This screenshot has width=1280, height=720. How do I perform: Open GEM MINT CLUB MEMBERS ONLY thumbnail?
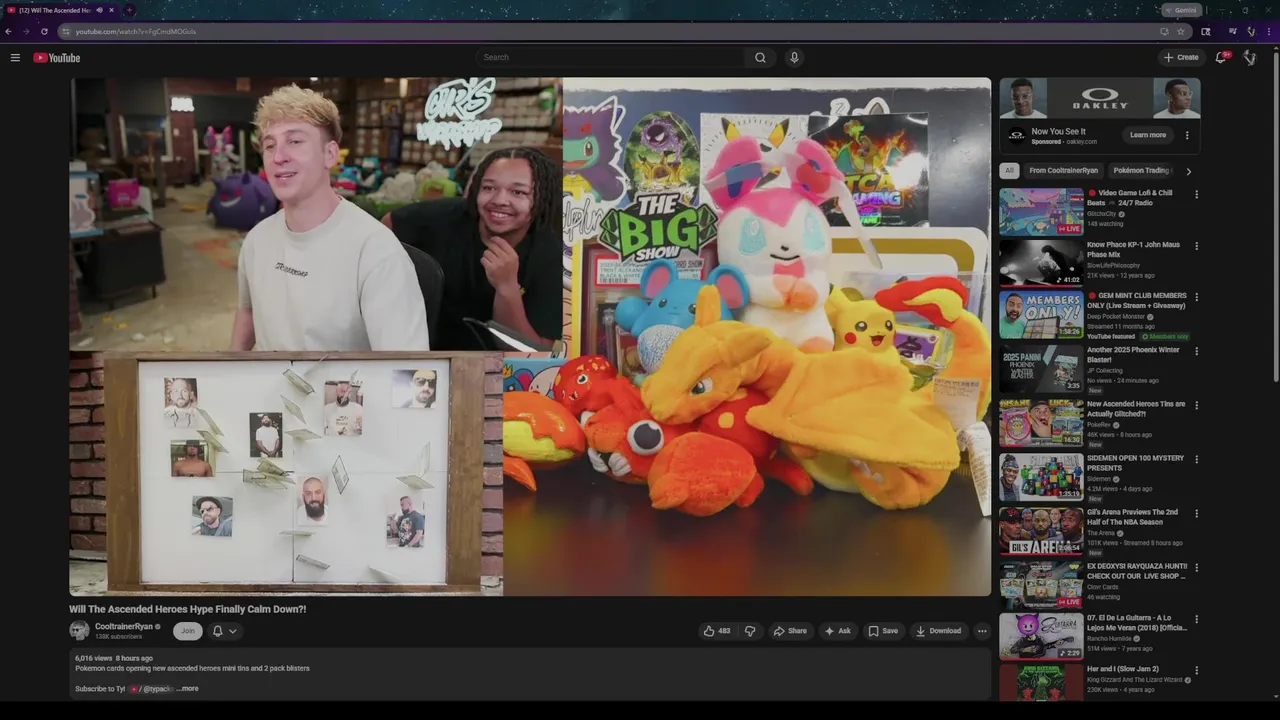click(1041, 315)
